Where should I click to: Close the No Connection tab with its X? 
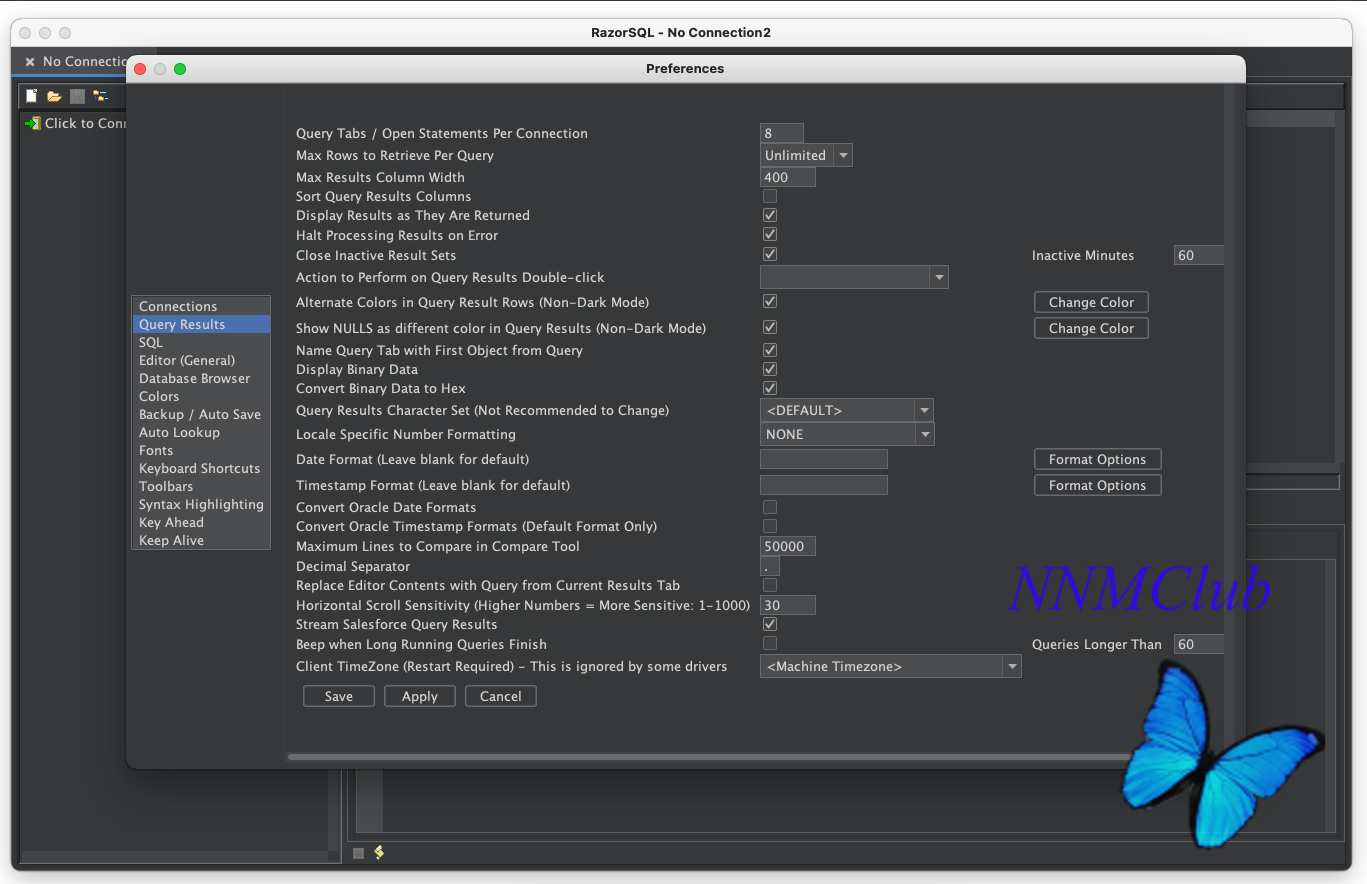(30, 62)
